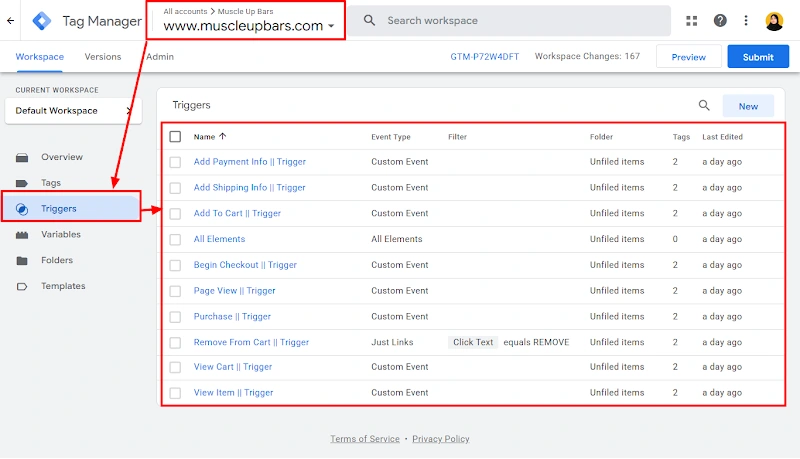Screen dimensions: 800x459
Task: Open the Help question mark icon
Action: 720,20
